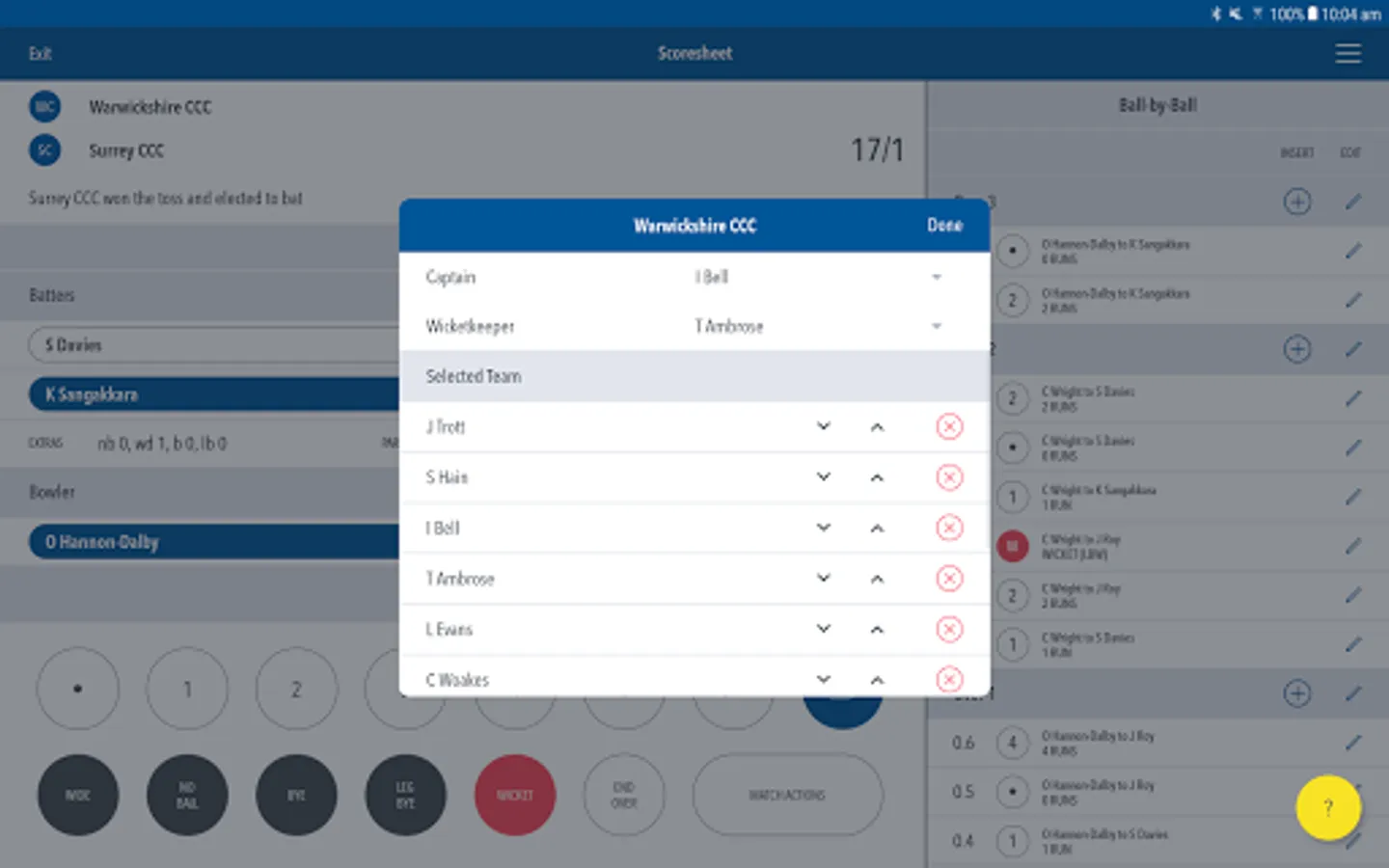This screenshot has width=1389, height=868.
Task: Remove C Woakes from selected team
Action: [x=949, y=679]
